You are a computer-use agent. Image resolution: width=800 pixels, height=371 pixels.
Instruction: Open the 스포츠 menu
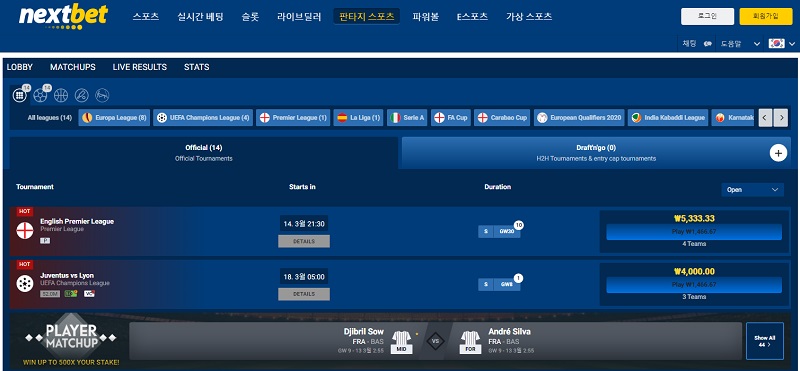click(146, 16)
